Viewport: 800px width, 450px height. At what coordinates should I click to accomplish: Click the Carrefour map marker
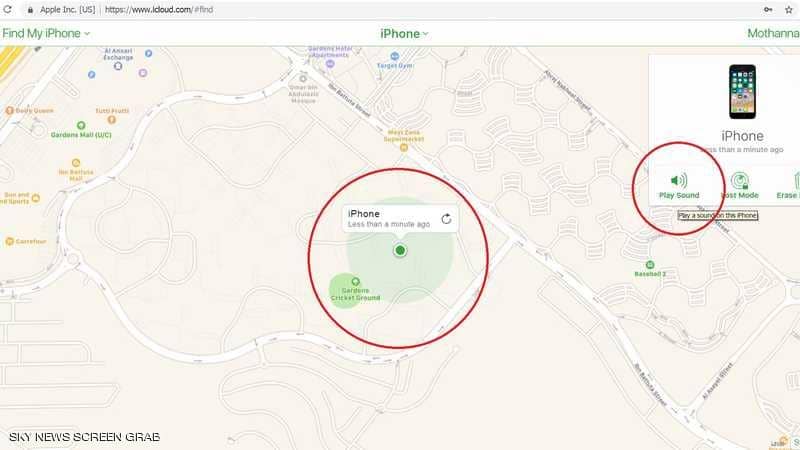point(10,241)
